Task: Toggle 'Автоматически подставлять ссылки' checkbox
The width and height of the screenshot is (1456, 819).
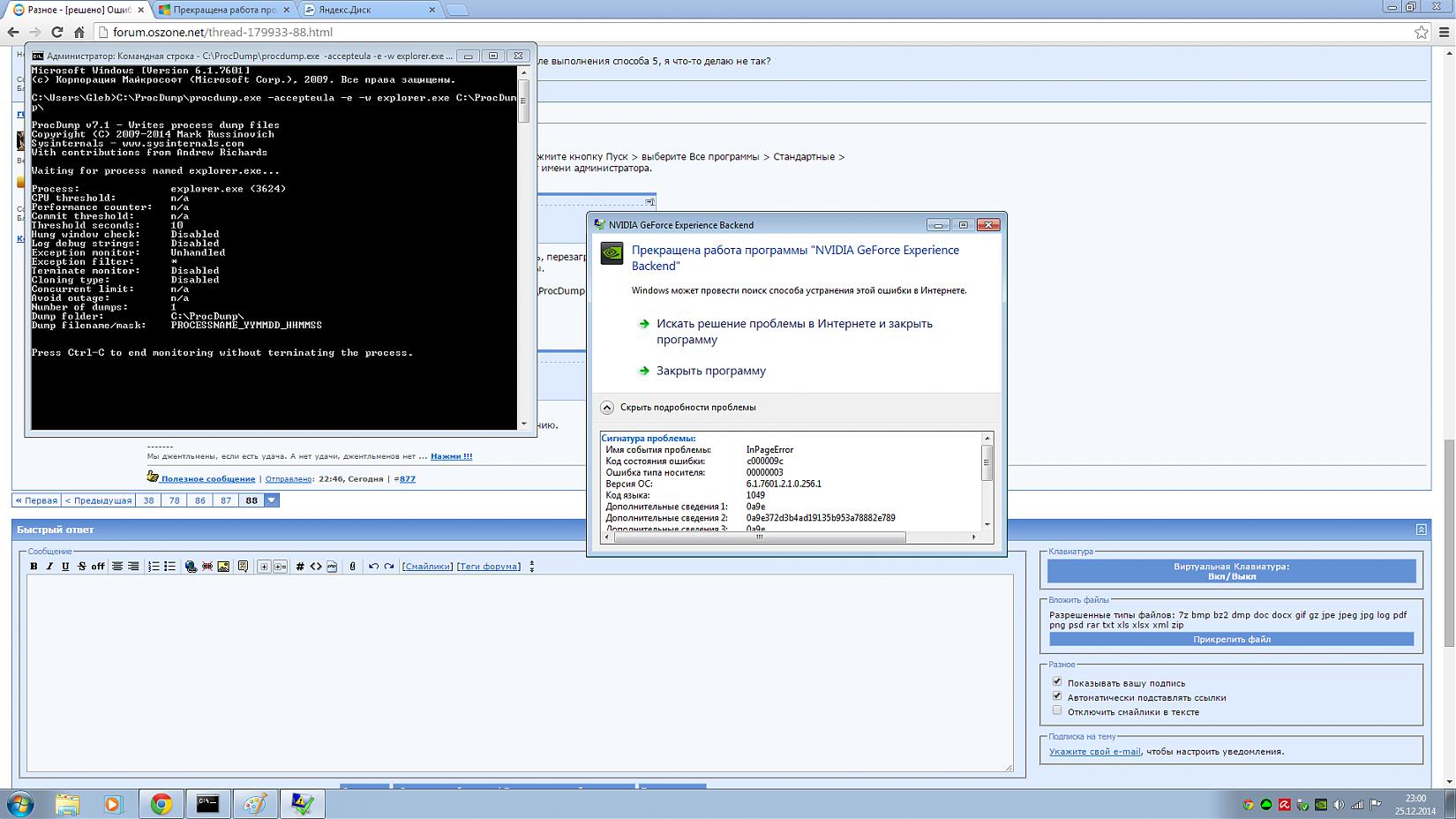Action: click(x=1057, y=696)
